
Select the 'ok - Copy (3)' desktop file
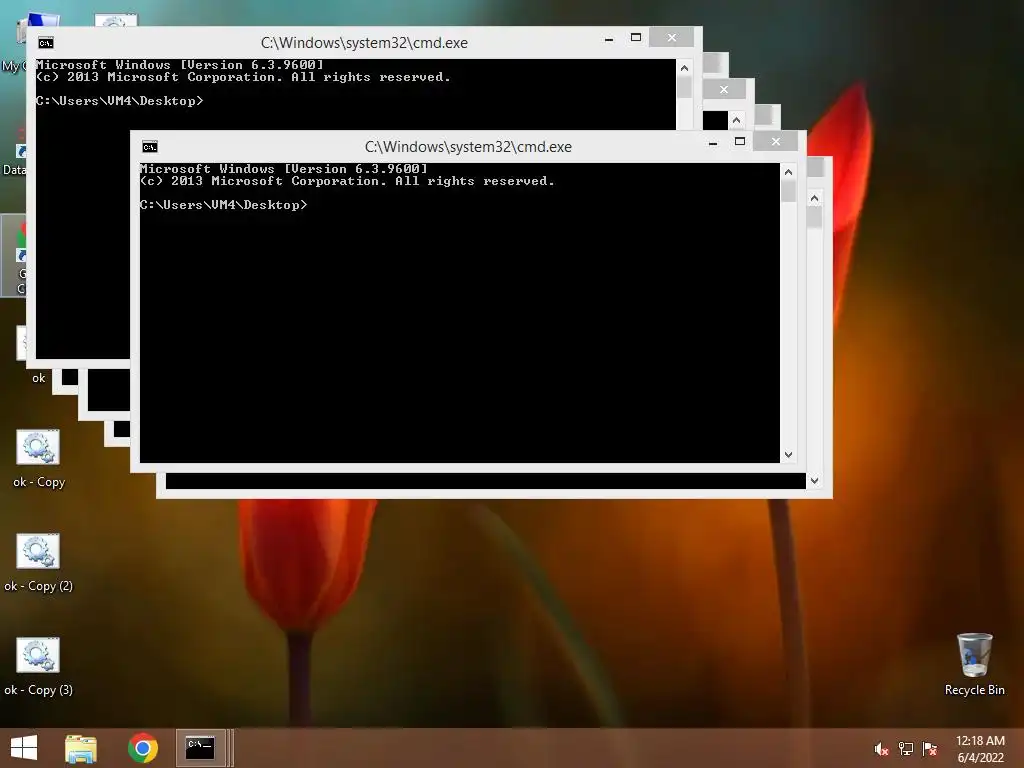pyautogui.click(x=39, y=667)
